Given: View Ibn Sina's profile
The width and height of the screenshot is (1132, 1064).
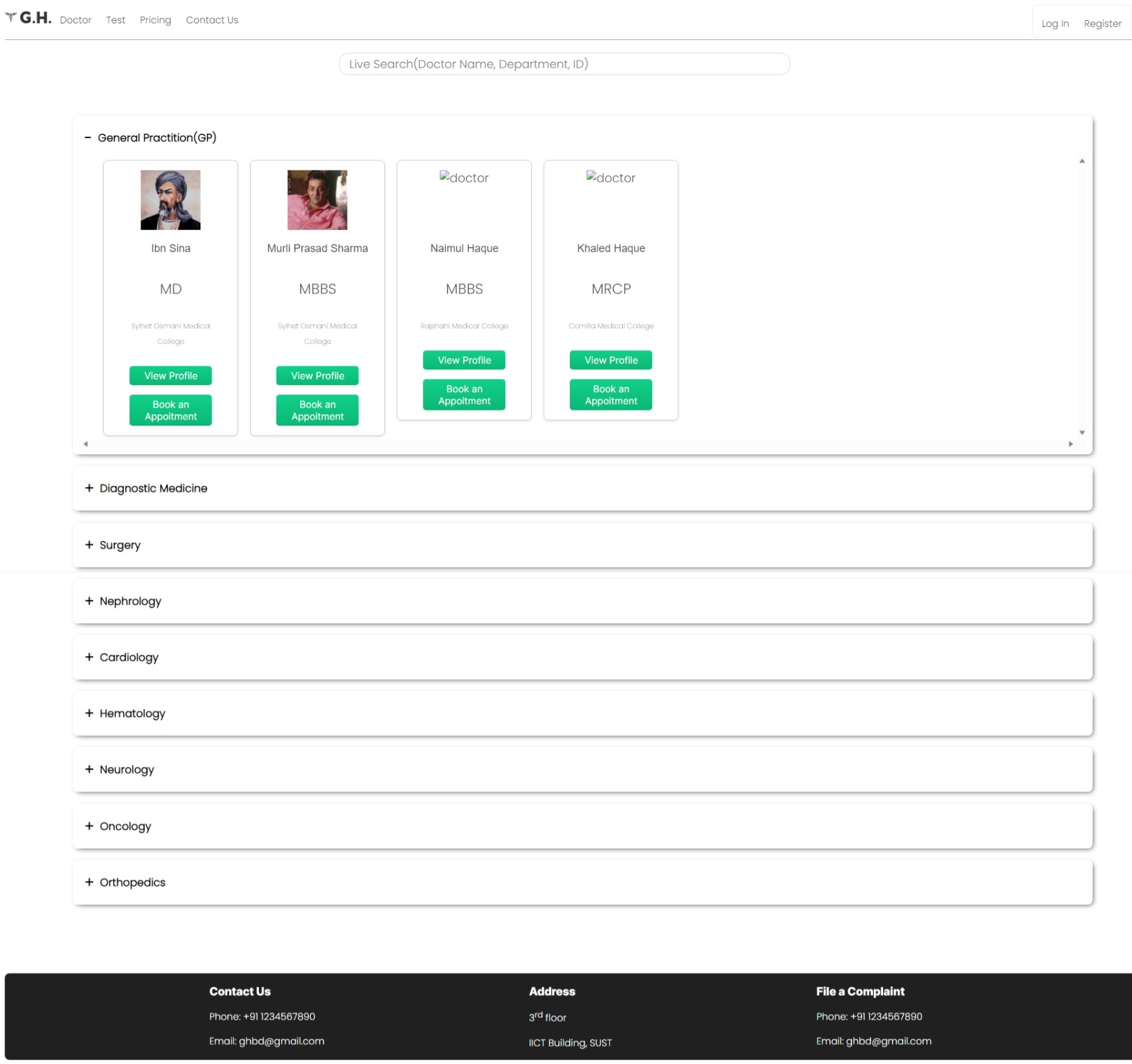Looking at the screenshot, I should pos(170,375).
